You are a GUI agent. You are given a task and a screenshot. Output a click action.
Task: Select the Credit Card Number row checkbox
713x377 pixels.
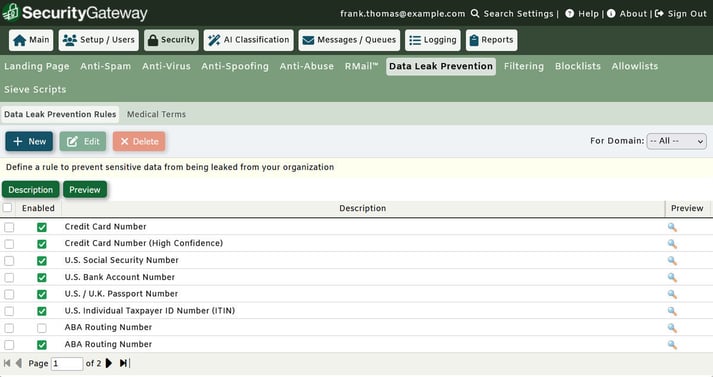9,227
